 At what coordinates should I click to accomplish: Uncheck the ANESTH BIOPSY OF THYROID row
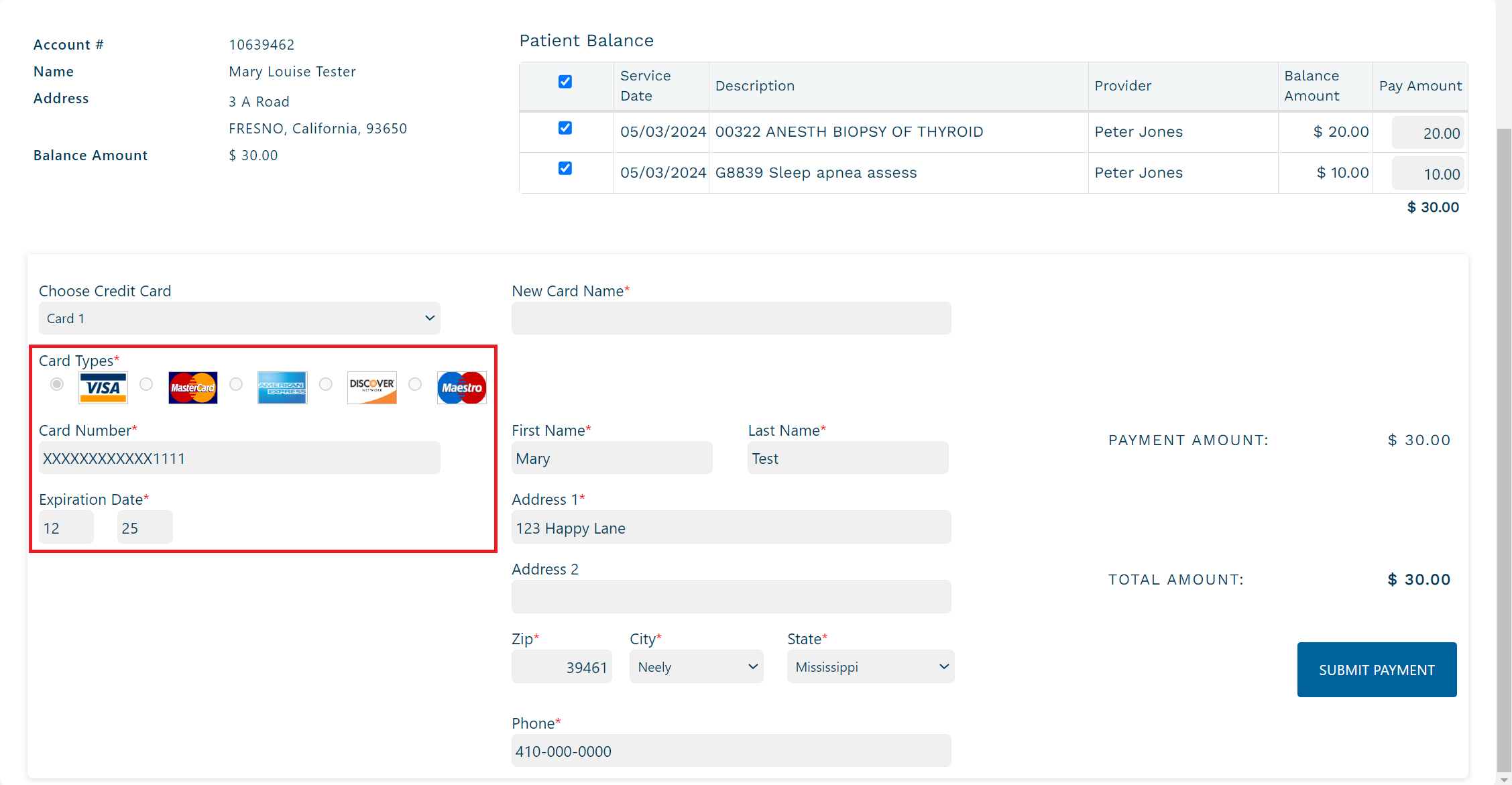click(x=565, y=128)
